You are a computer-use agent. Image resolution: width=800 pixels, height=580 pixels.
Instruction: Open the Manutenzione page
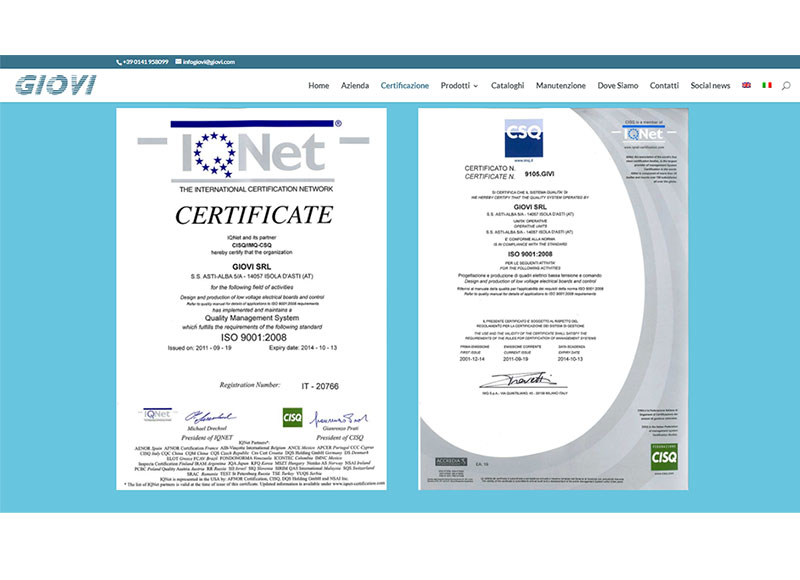click(561, 86)
